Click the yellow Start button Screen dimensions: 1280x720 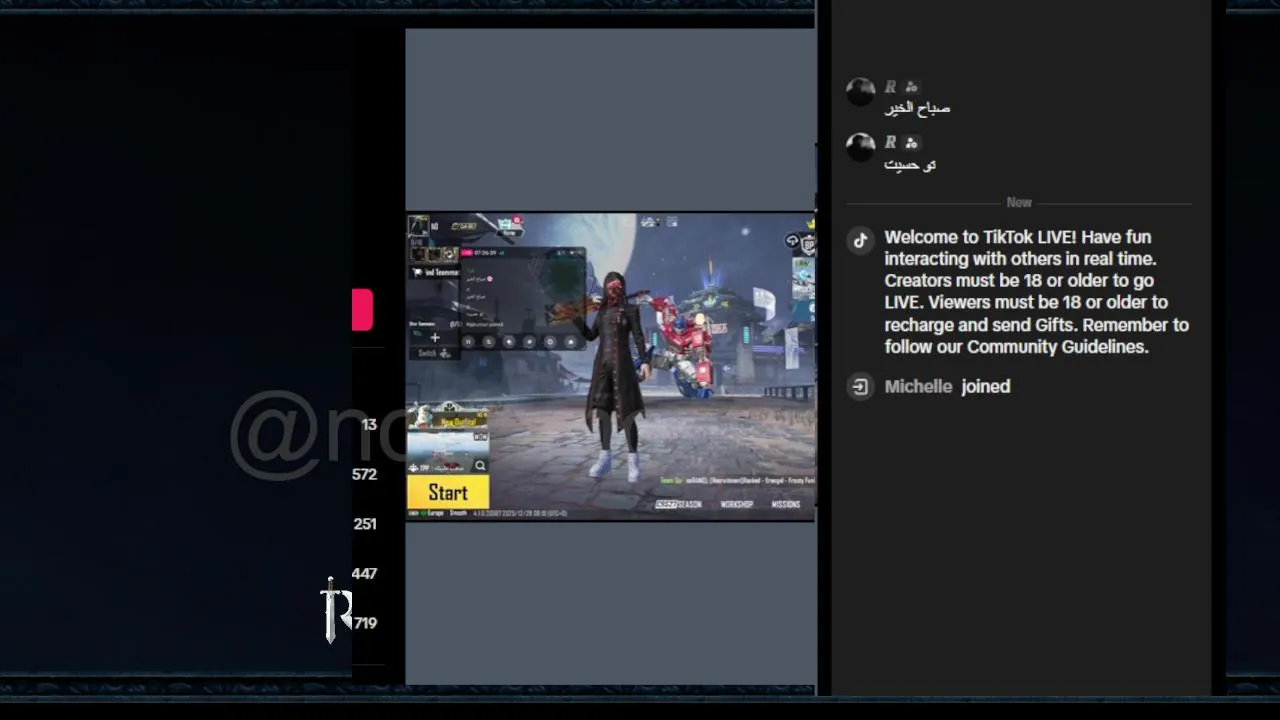[448, 492]
